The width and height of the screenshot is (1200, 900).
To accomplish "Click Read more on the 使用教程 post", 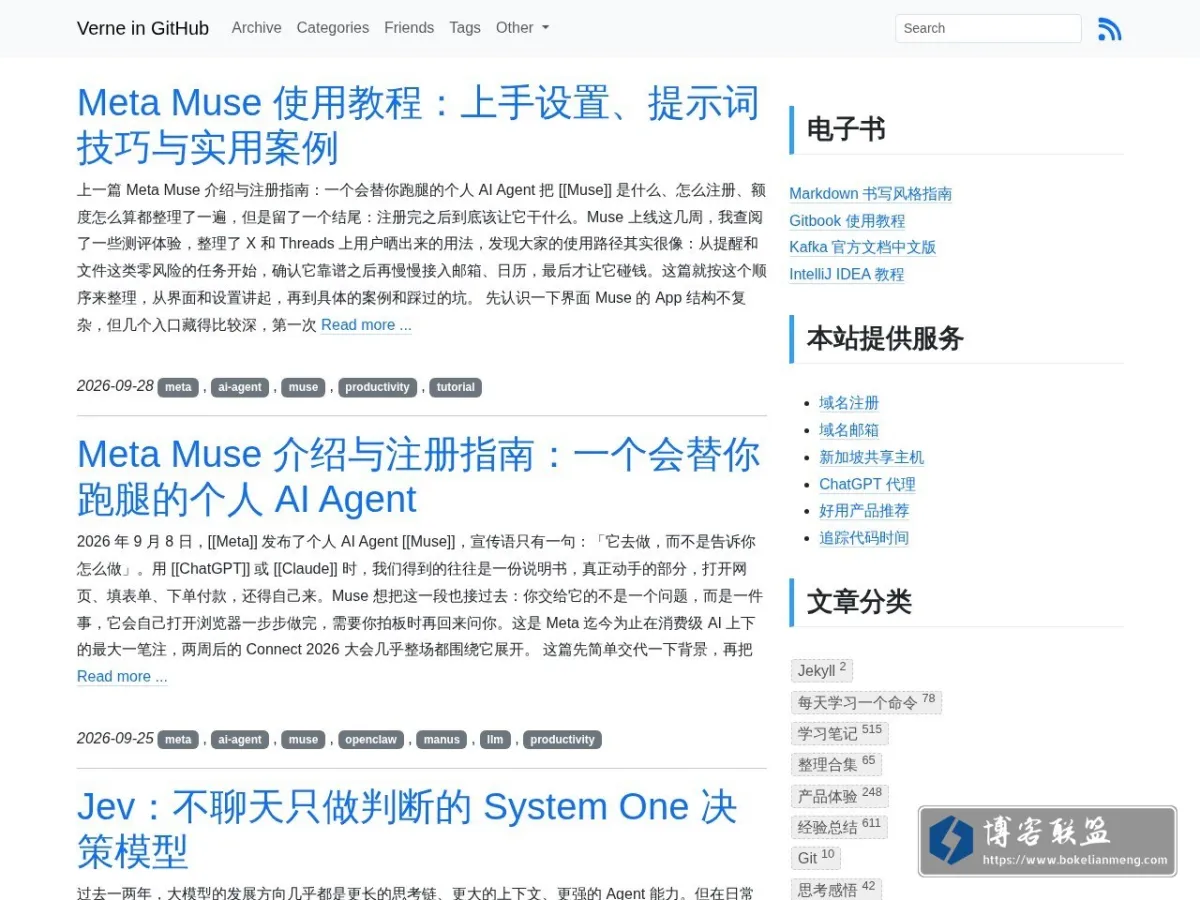I will click(366, 325).
